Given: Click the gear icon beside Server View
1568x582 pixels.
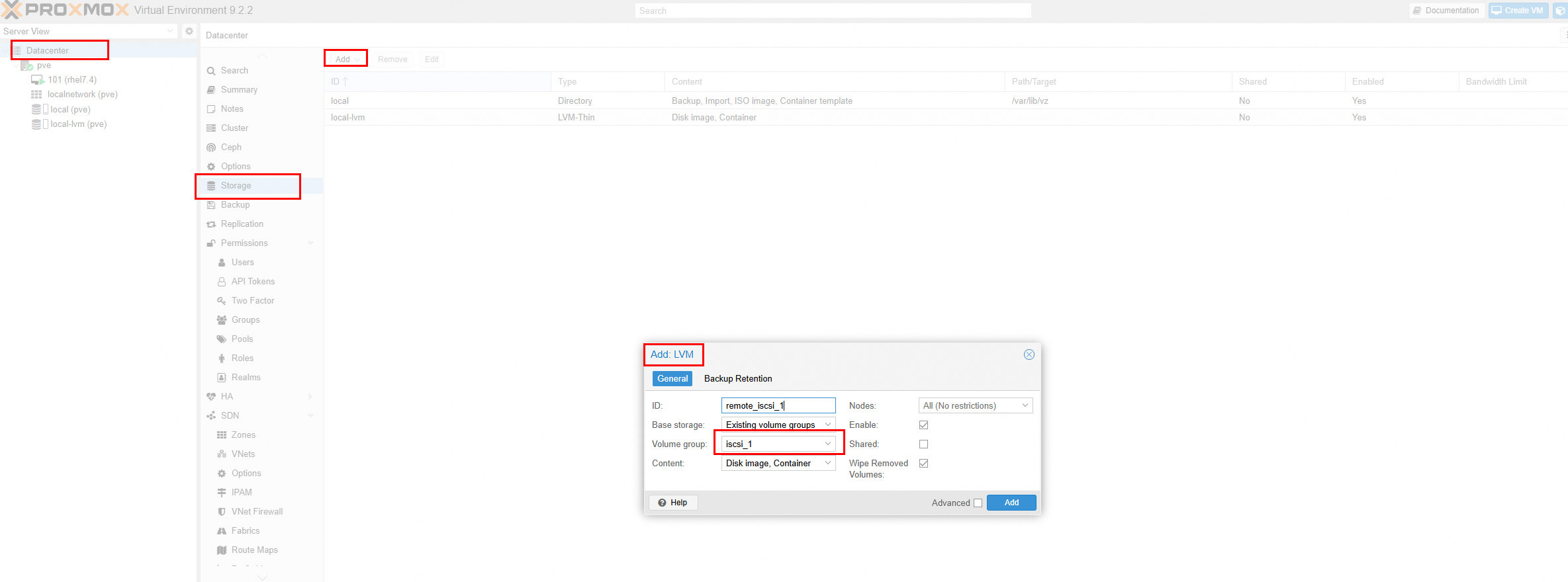Looking at the screenshot, I should [189, 31].
